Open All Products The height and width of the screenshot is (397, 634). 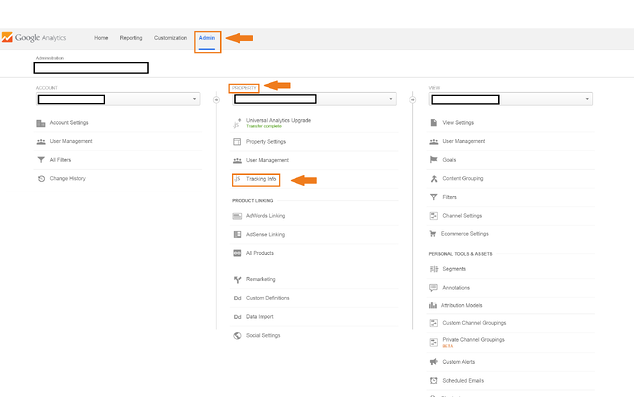coord(260,253)
